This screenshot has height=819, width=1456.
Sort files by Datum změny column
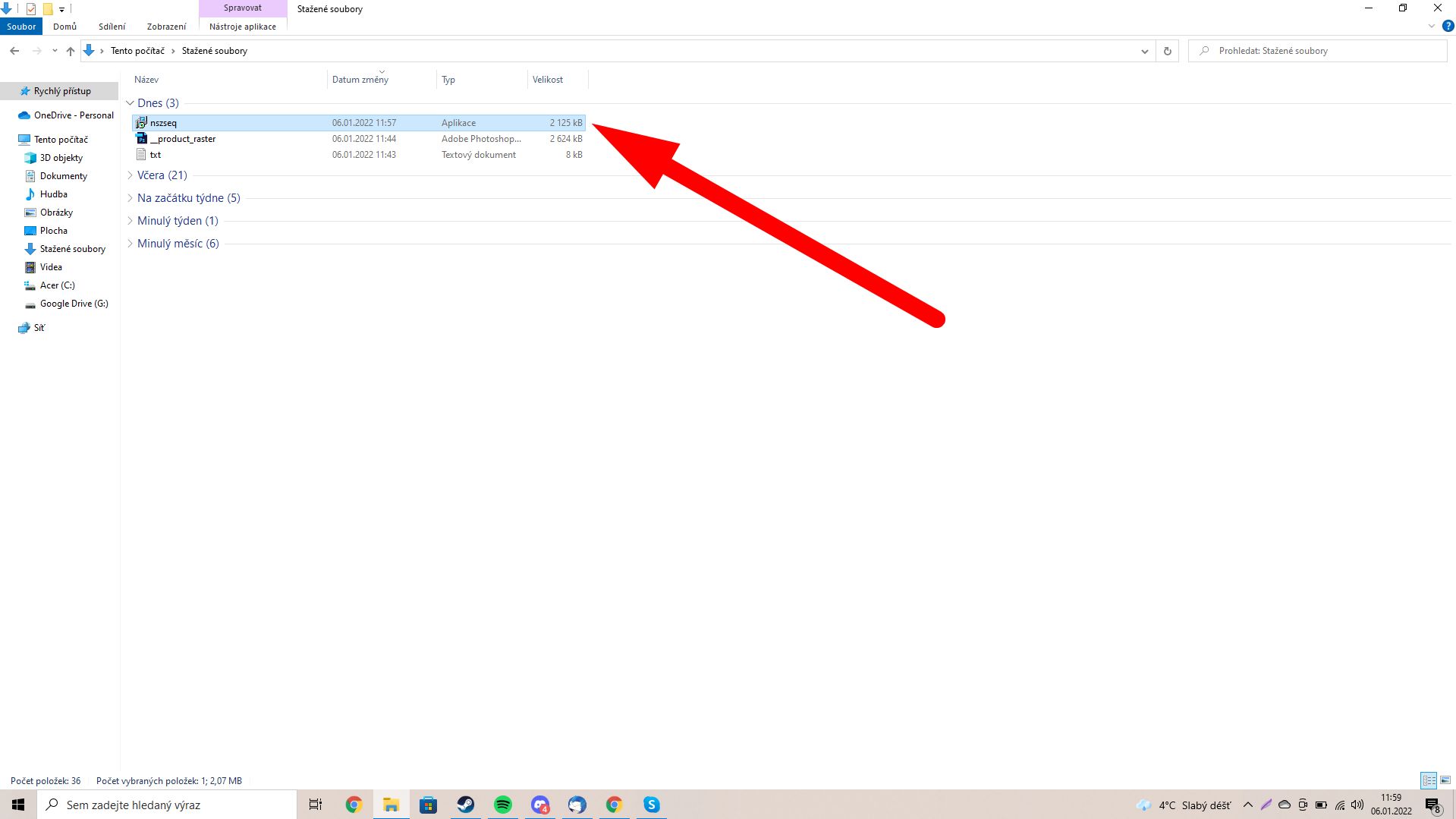point(360,80)
